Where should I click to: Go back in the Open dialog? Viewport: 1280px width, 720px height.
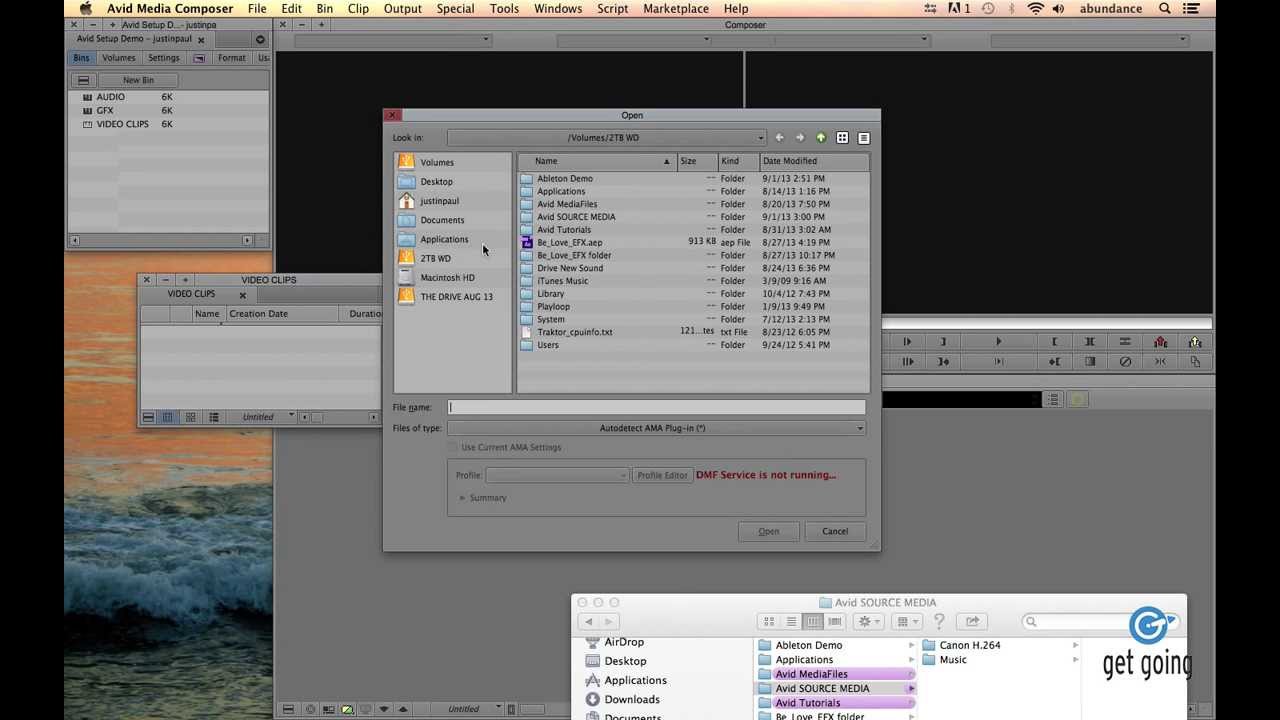pyautogui.click(x=780, y=138)
